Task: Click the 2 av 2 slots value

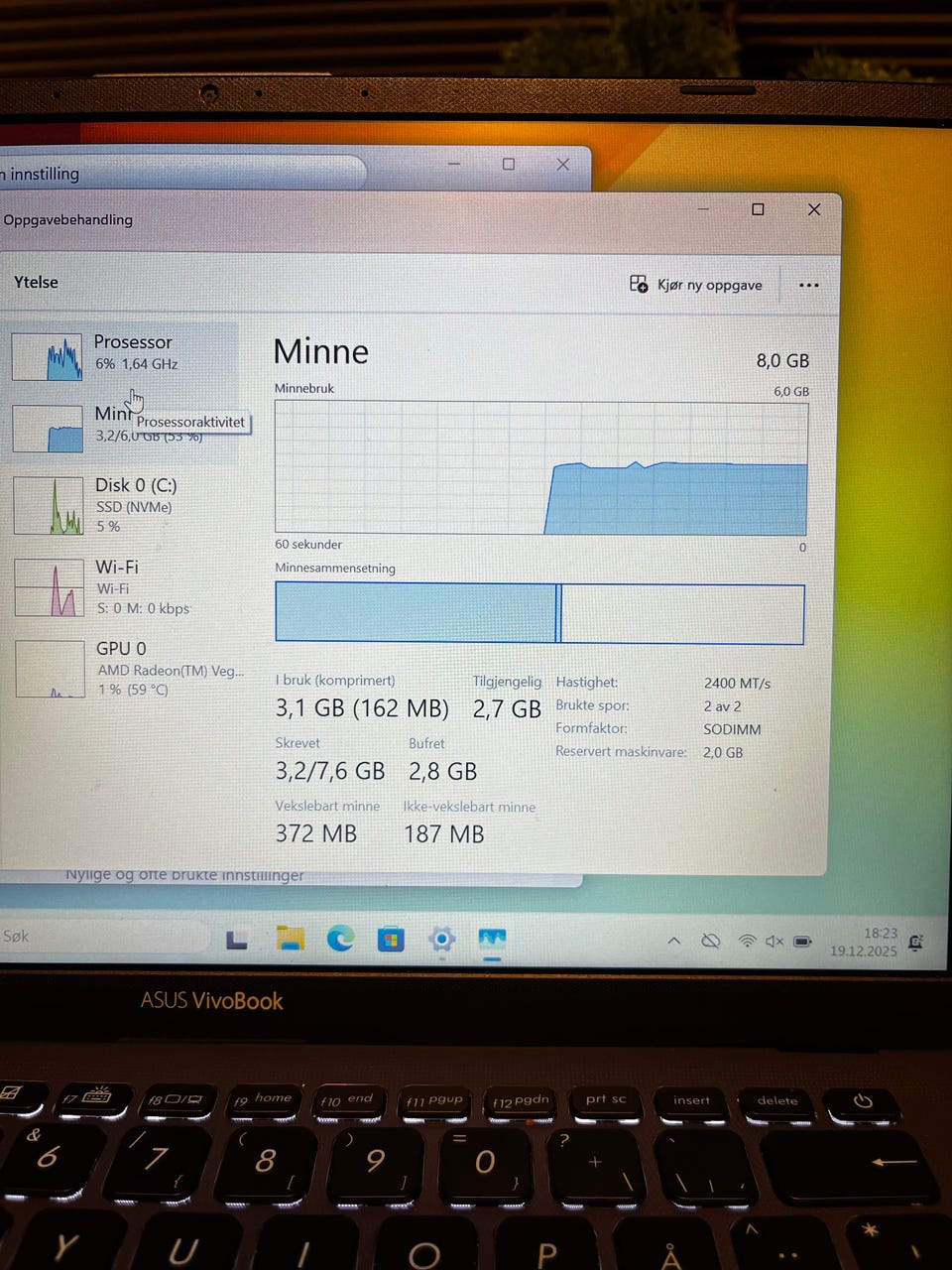Action: pos(722,705)
